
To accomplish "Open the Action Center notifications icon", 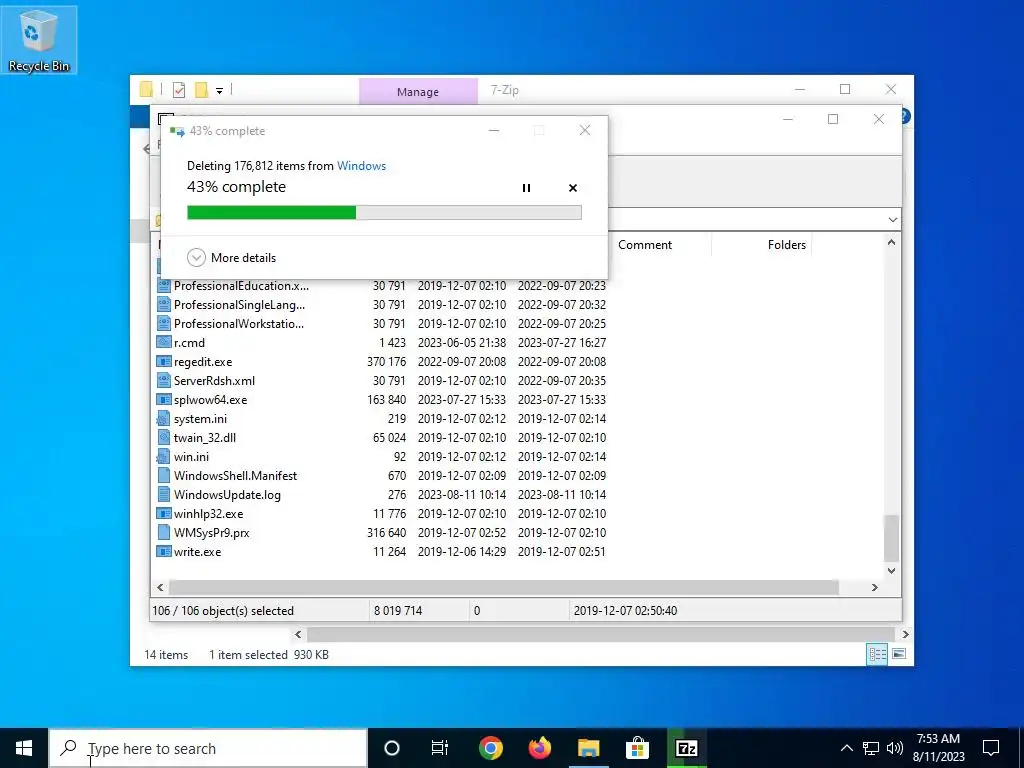I will point(991,748).
